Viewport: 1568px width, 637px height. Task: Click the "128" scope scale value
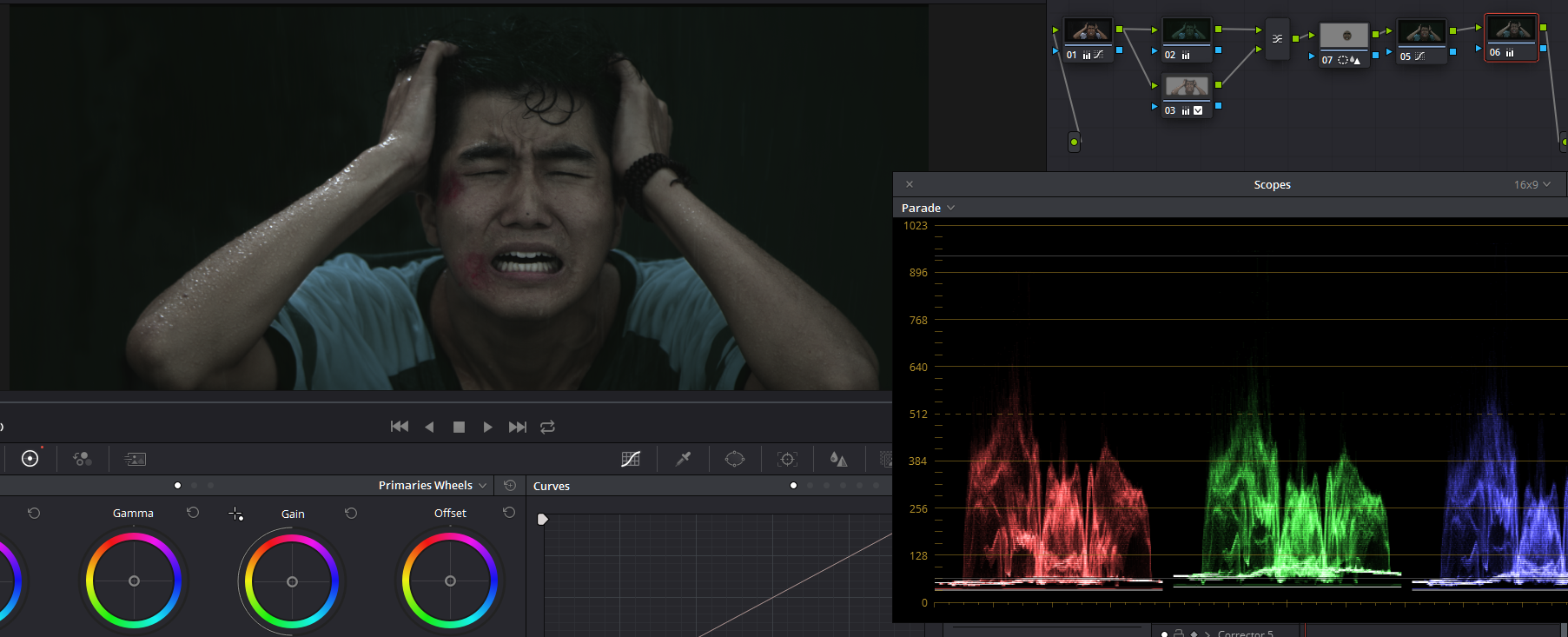(918, 556)
